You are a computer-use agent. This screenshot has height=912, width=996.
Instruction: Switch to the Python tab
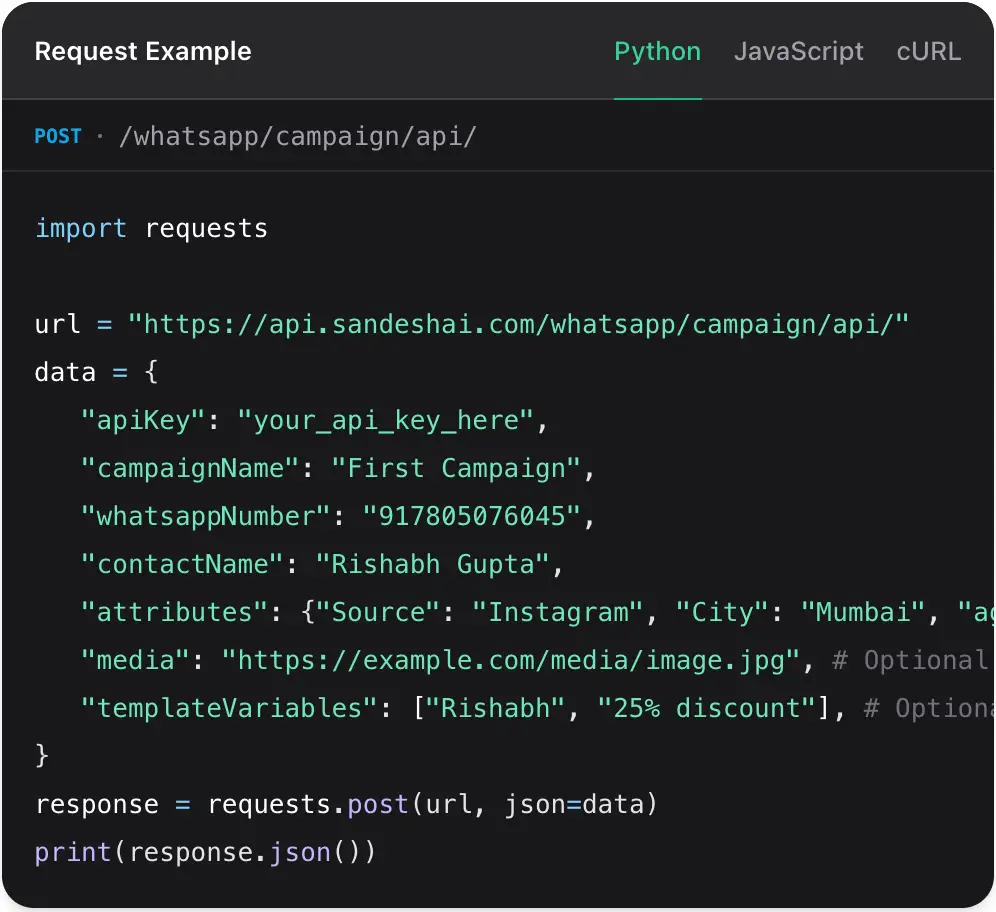[x=657, y=52]
